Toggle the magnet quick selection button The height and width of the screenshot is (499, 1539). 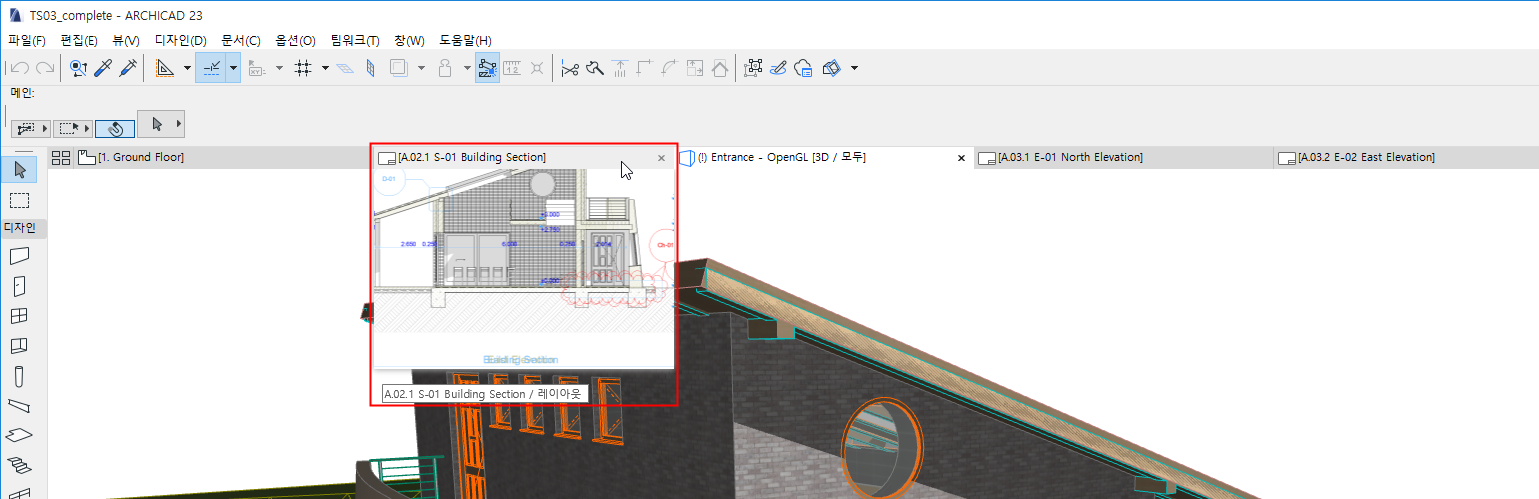[115, 128]
